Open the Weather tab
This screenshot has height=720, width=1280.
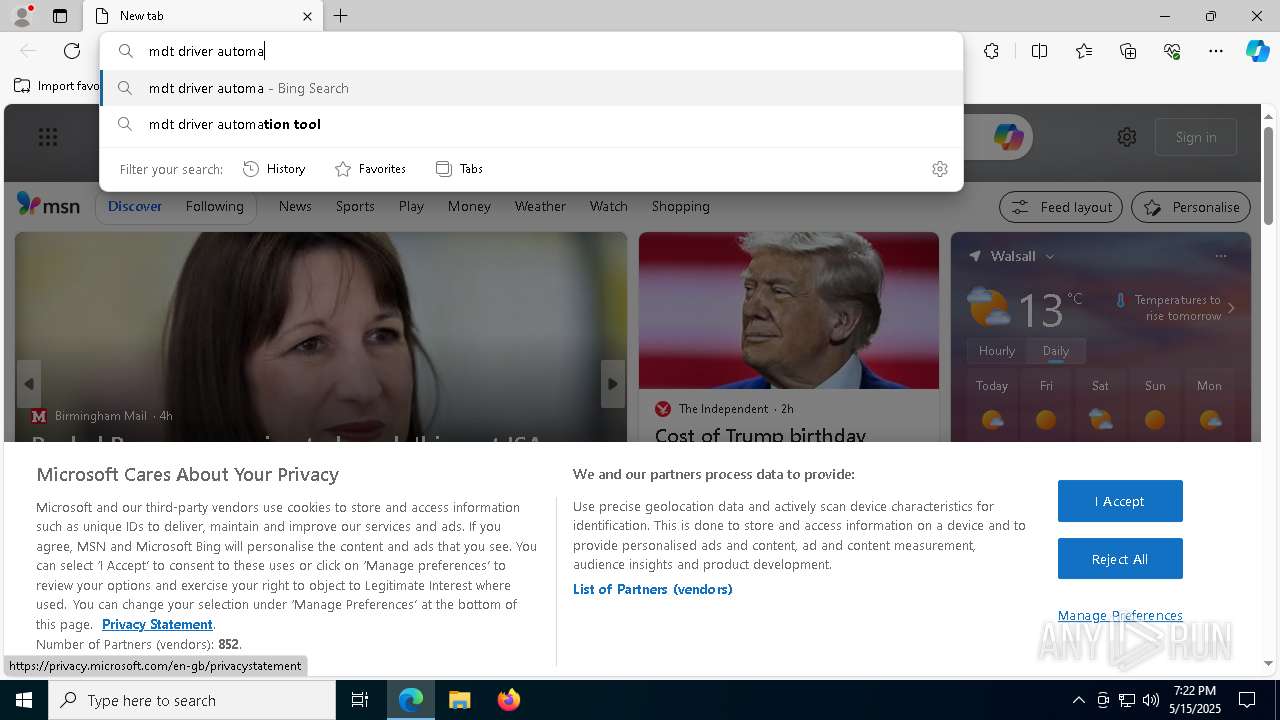click(x=540, y=206)
